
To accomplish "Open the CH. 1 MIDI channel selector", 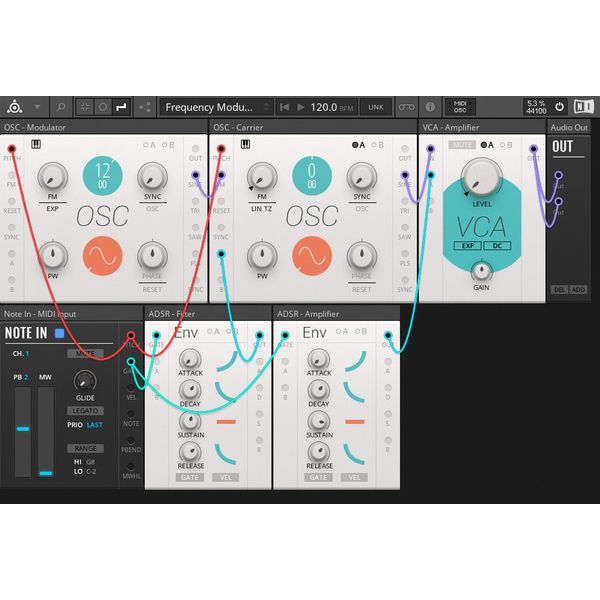I will pyautogui.click(x=21, y=354).
